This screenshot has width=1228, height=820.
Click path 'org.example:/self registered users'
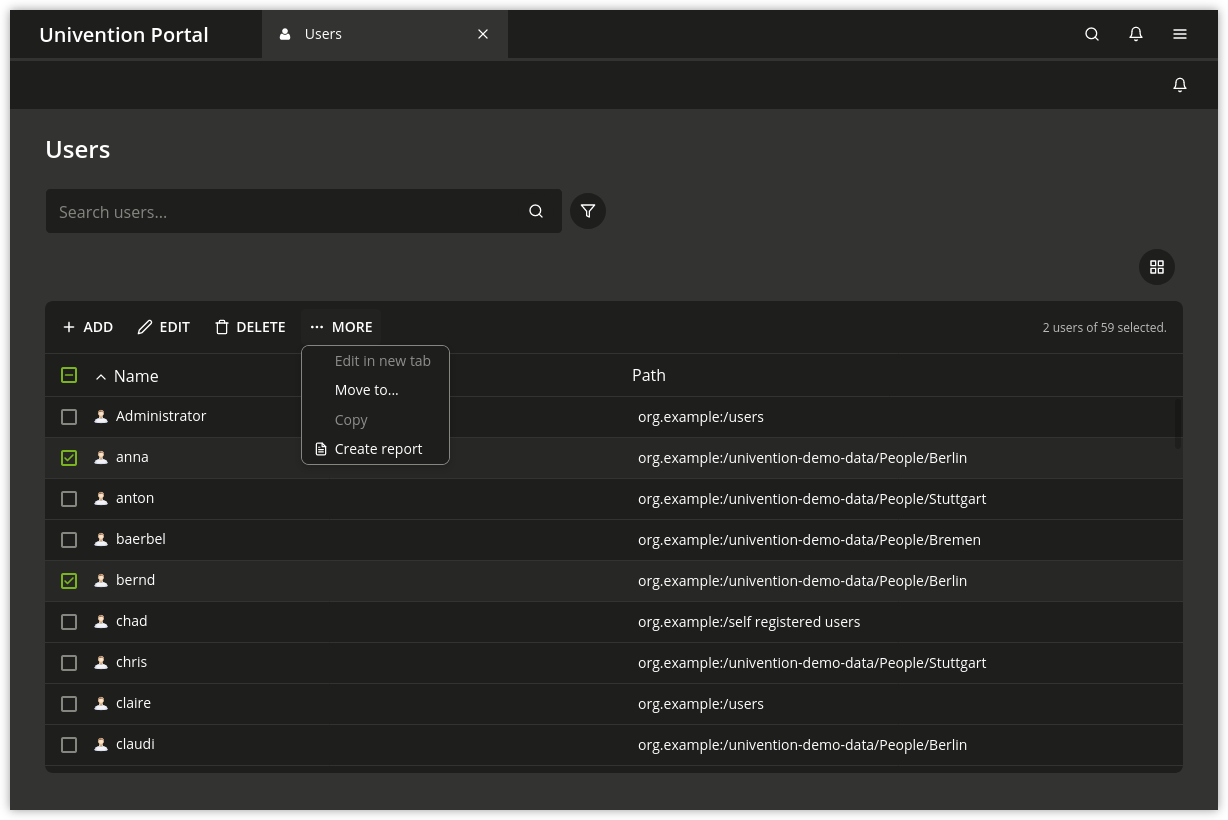pyautogui.click(x=749, y=622)
